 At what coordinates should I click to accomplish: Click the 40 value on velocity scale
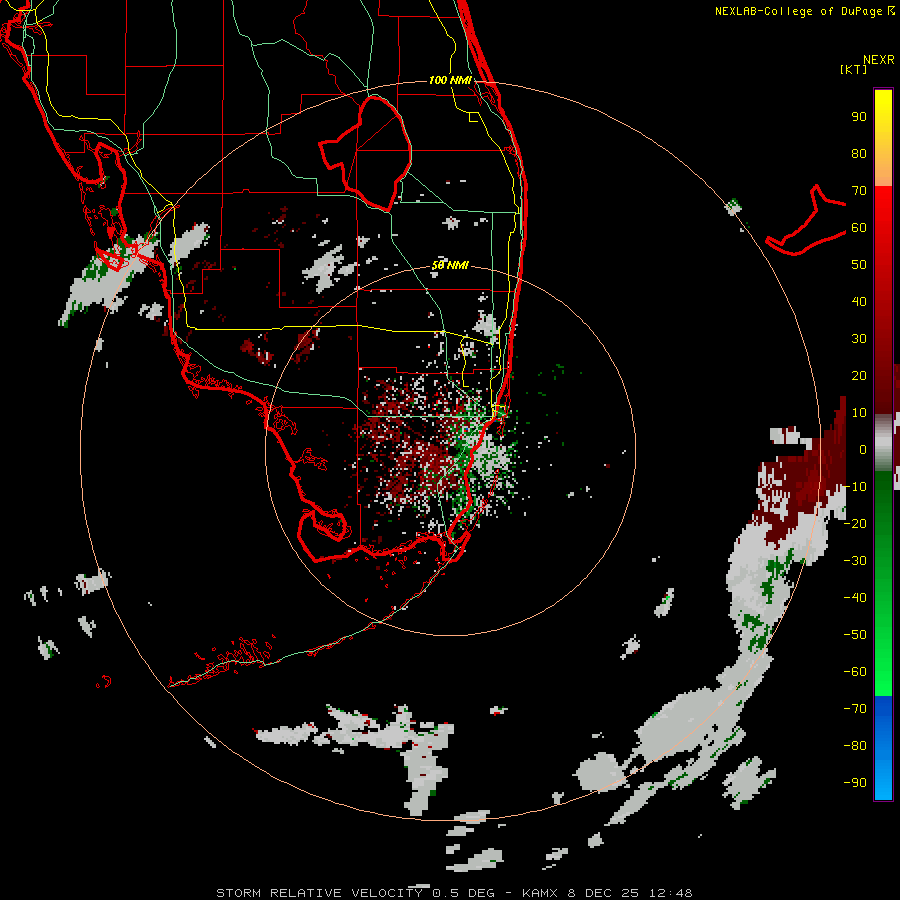click(x=859, y=301)
